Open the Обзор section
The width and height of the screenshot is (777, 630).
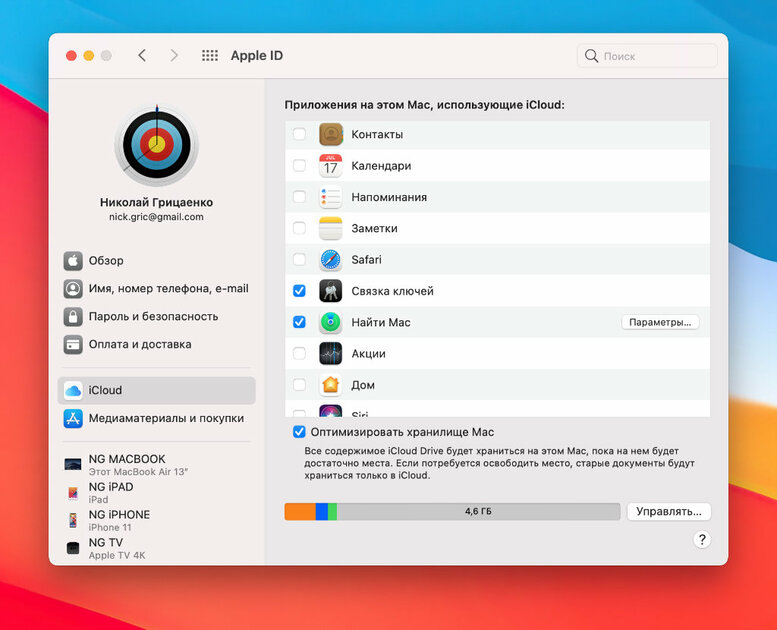157,261
